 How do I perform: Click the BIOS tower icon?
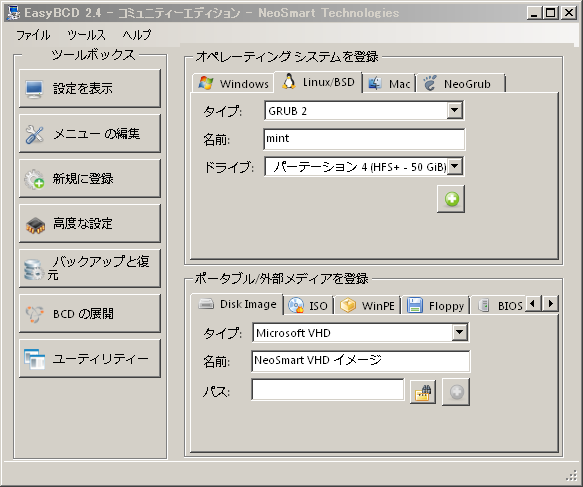tap(483, 306)
